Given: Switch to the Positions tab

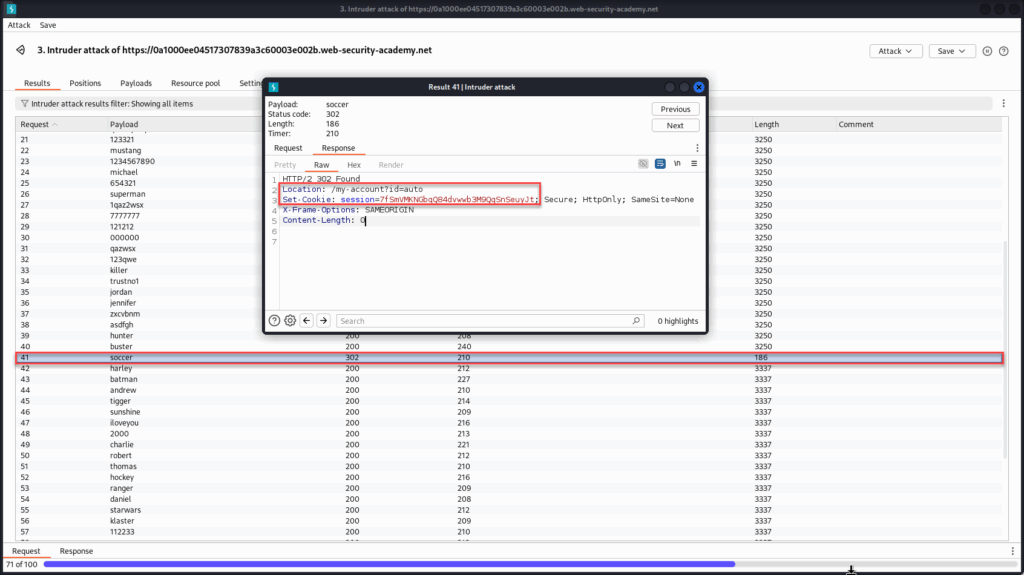Looking at the screenshot, I should [85, 83].
